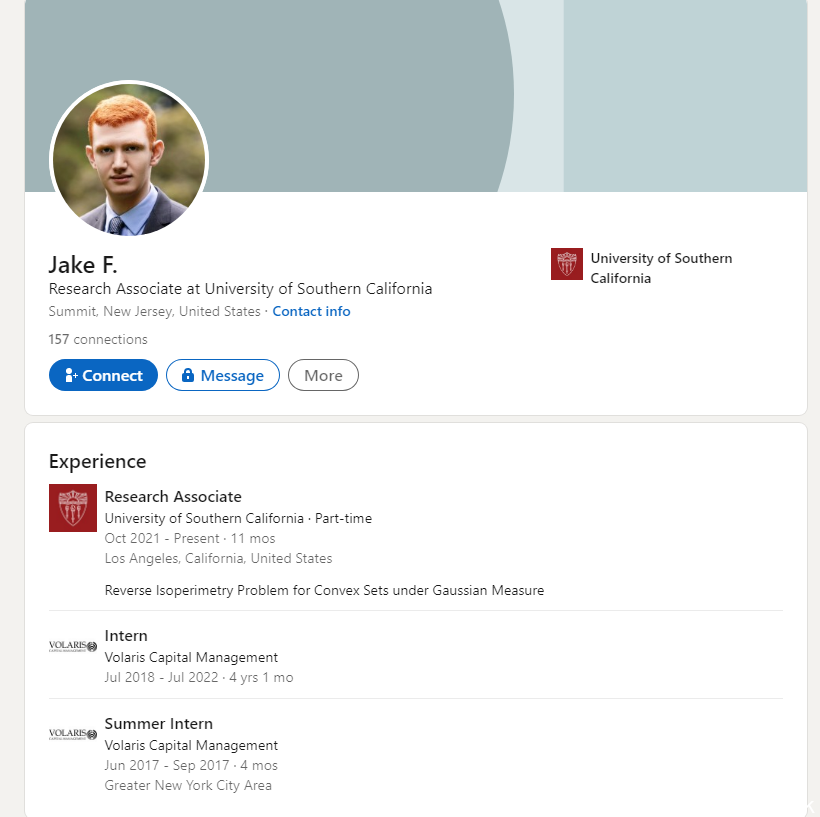Open the Contact info link
This screenshot has width=820, height=817.
[311, 311]
